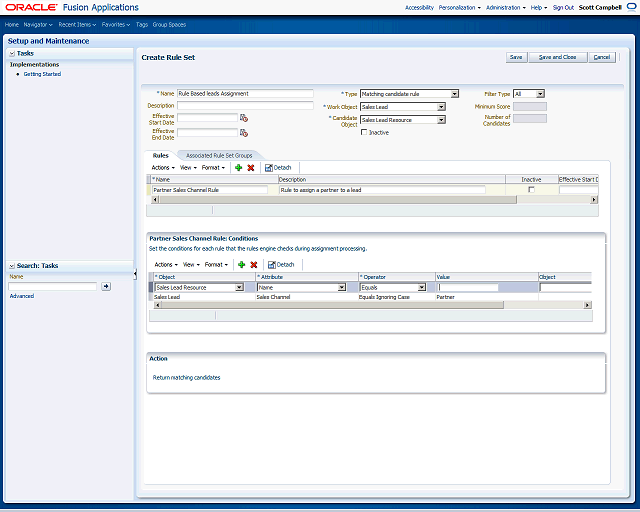Add a new condition with green plus
The width and height of the screenshot is (640, 512).
242,265
